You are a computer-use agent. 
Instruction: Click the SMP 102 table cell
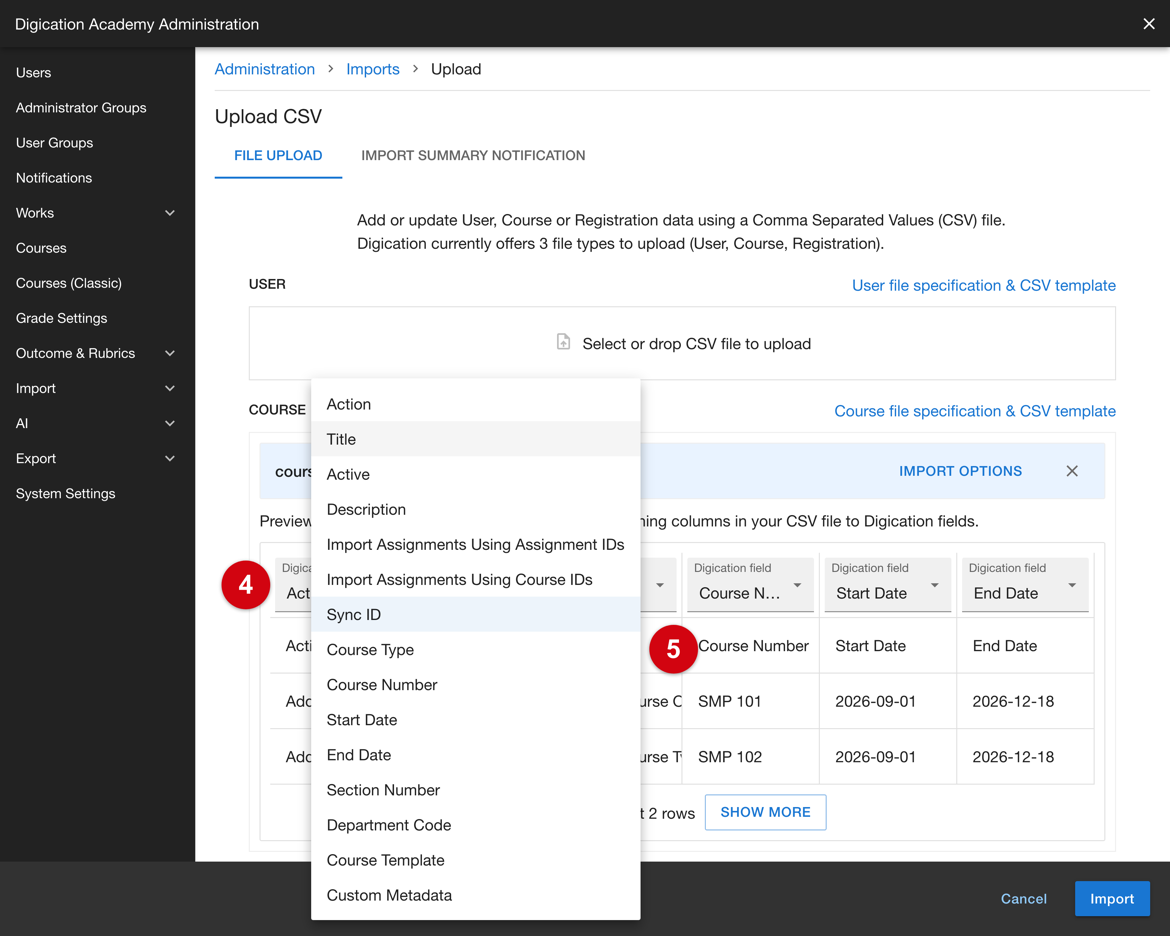pos(750,756)
